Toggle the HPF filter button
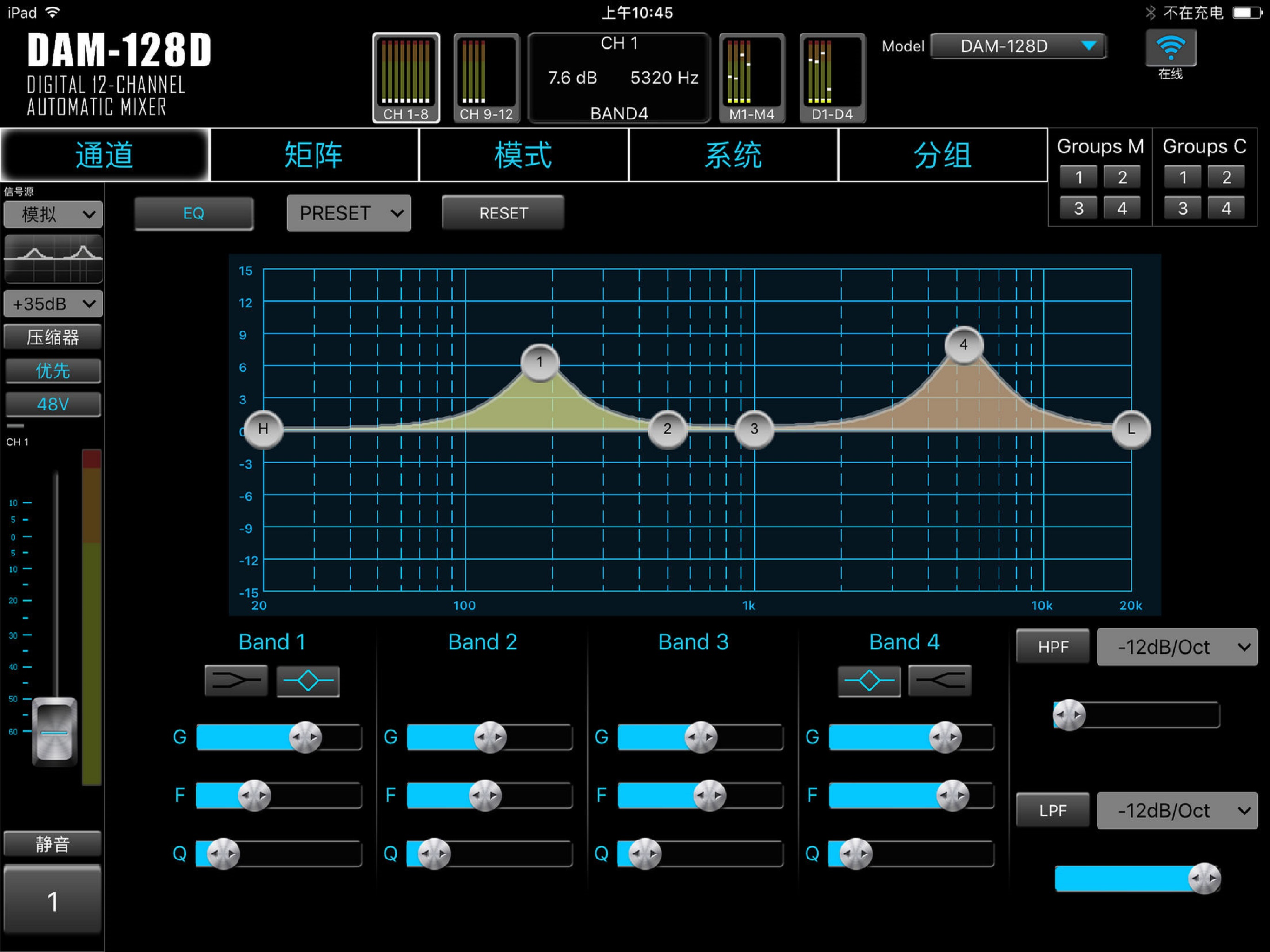 1052,647
